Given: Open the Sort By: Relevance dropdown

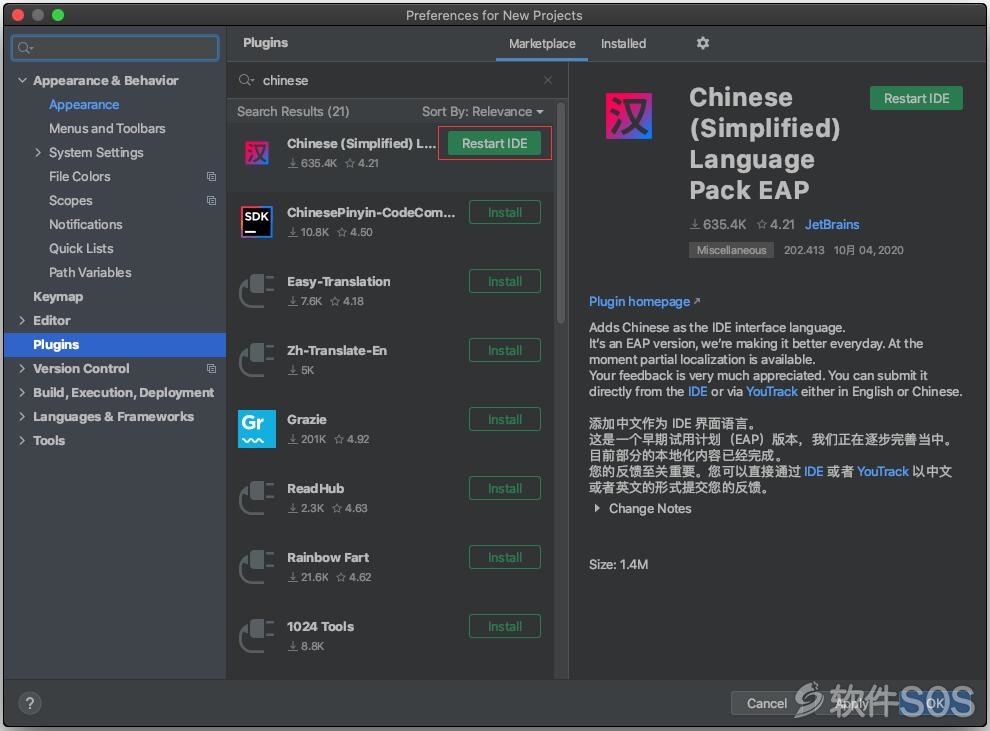Looking at the screenshot, I should [482, 112].
